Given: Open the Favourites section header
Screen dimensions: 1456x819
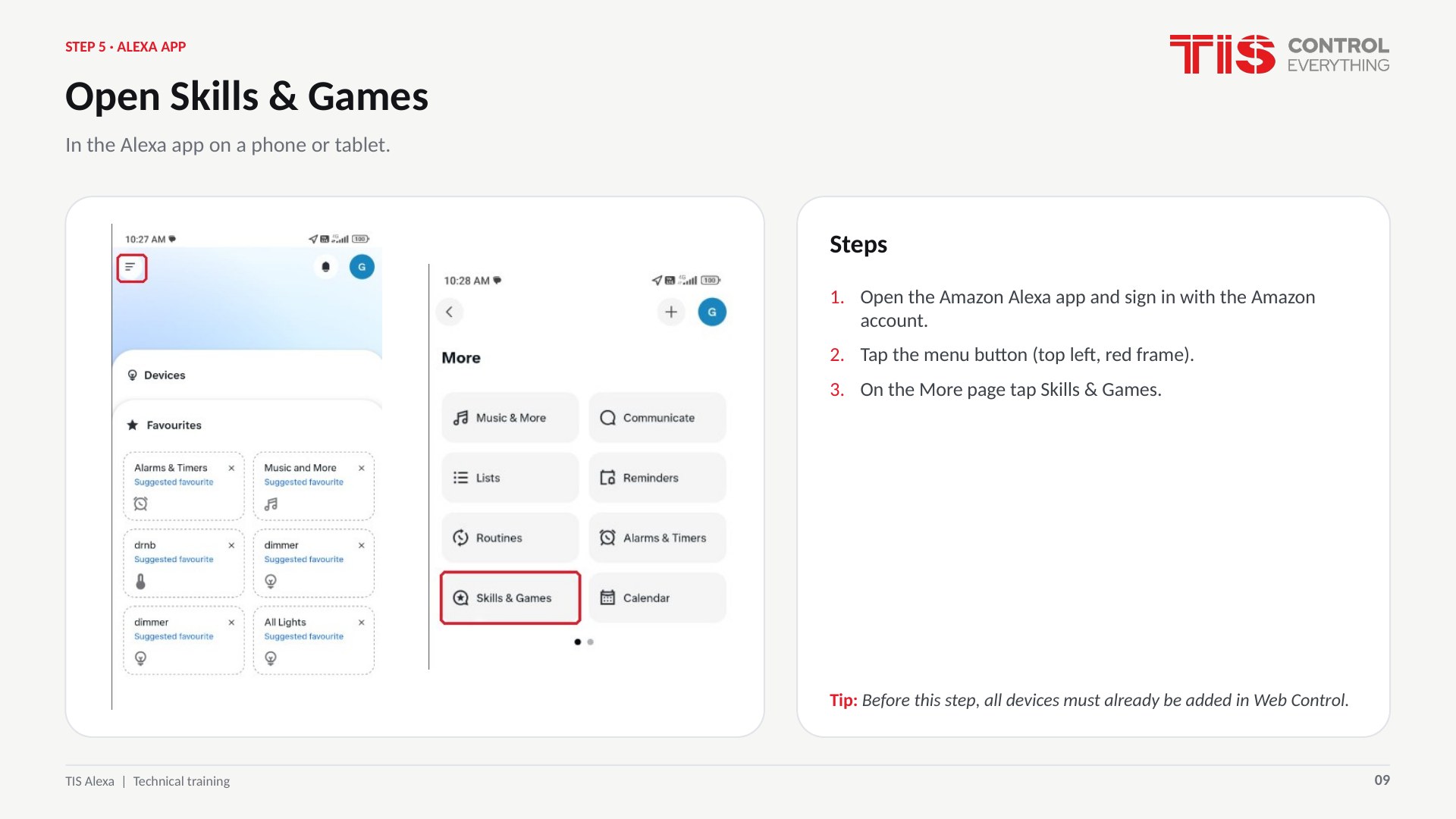Looking at the screenshot, I should coord(165,425).
